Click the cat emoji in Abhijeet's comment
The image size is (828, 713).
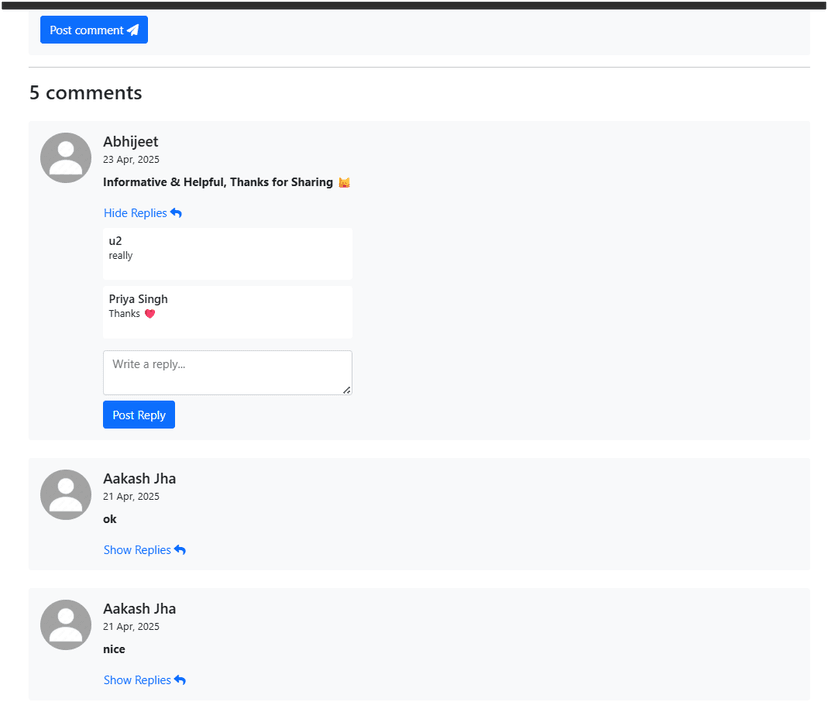point(344,183)
